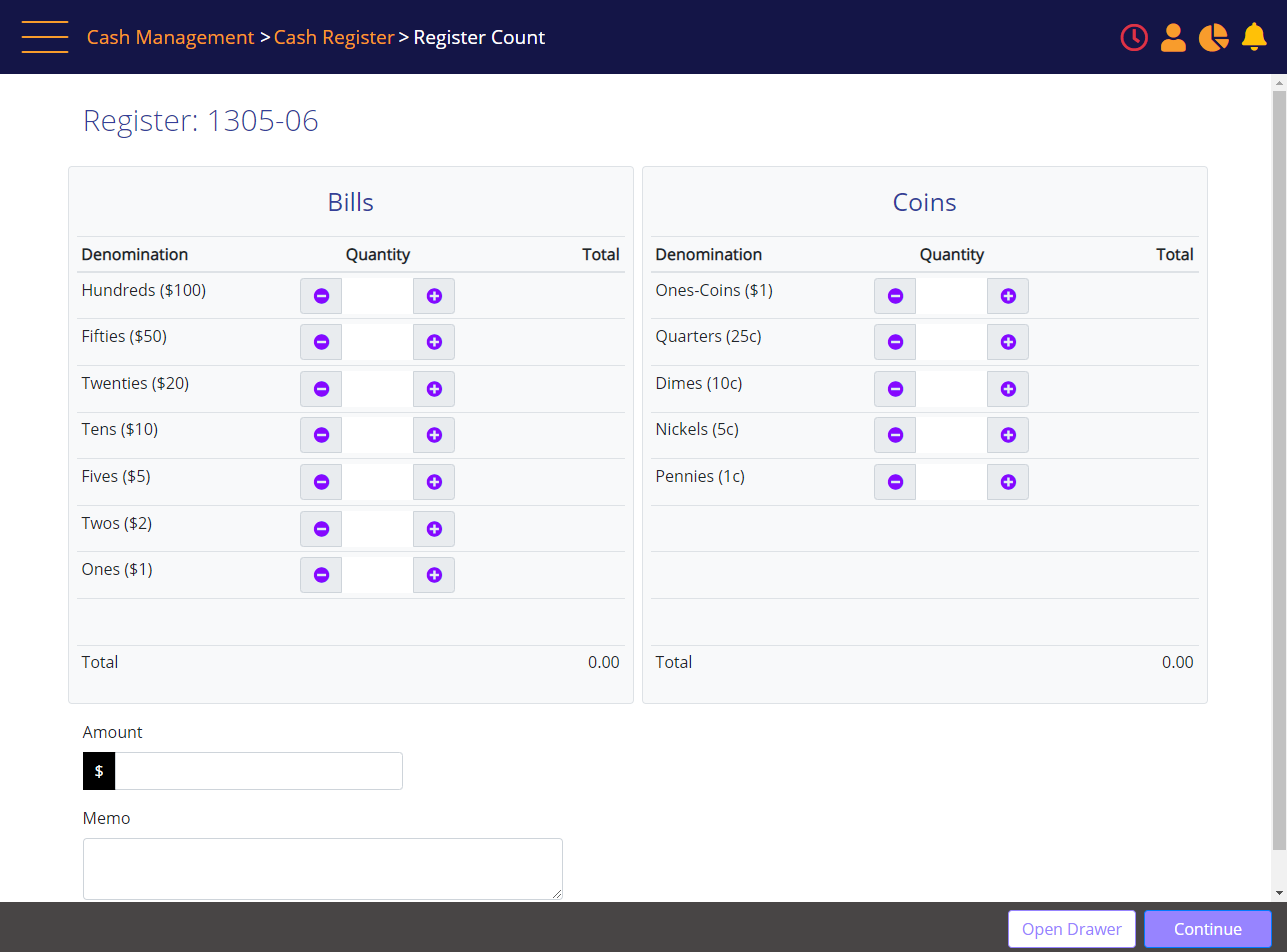Increase Ones ($1) bills quantity
Screen dimensions: 1287x952
click(434, 575)
